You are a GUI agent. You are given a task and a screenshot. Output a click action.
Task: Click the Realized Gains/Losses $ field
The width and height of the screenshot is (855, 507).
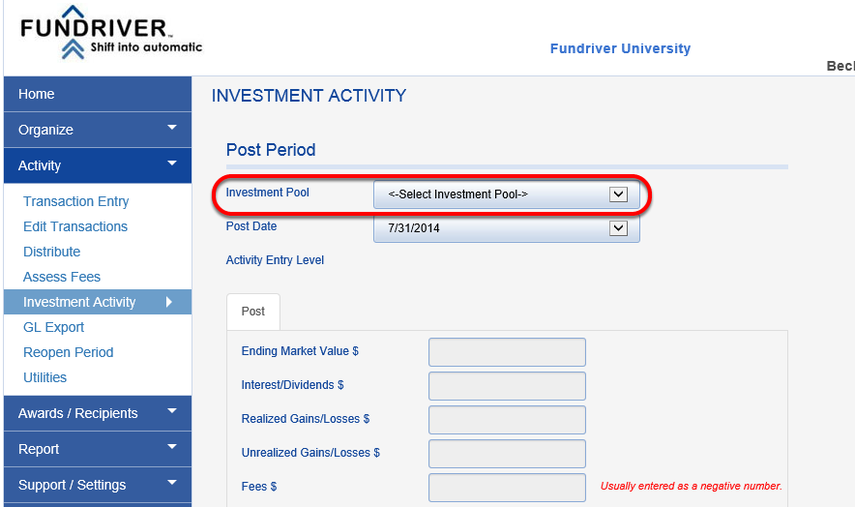507,420
